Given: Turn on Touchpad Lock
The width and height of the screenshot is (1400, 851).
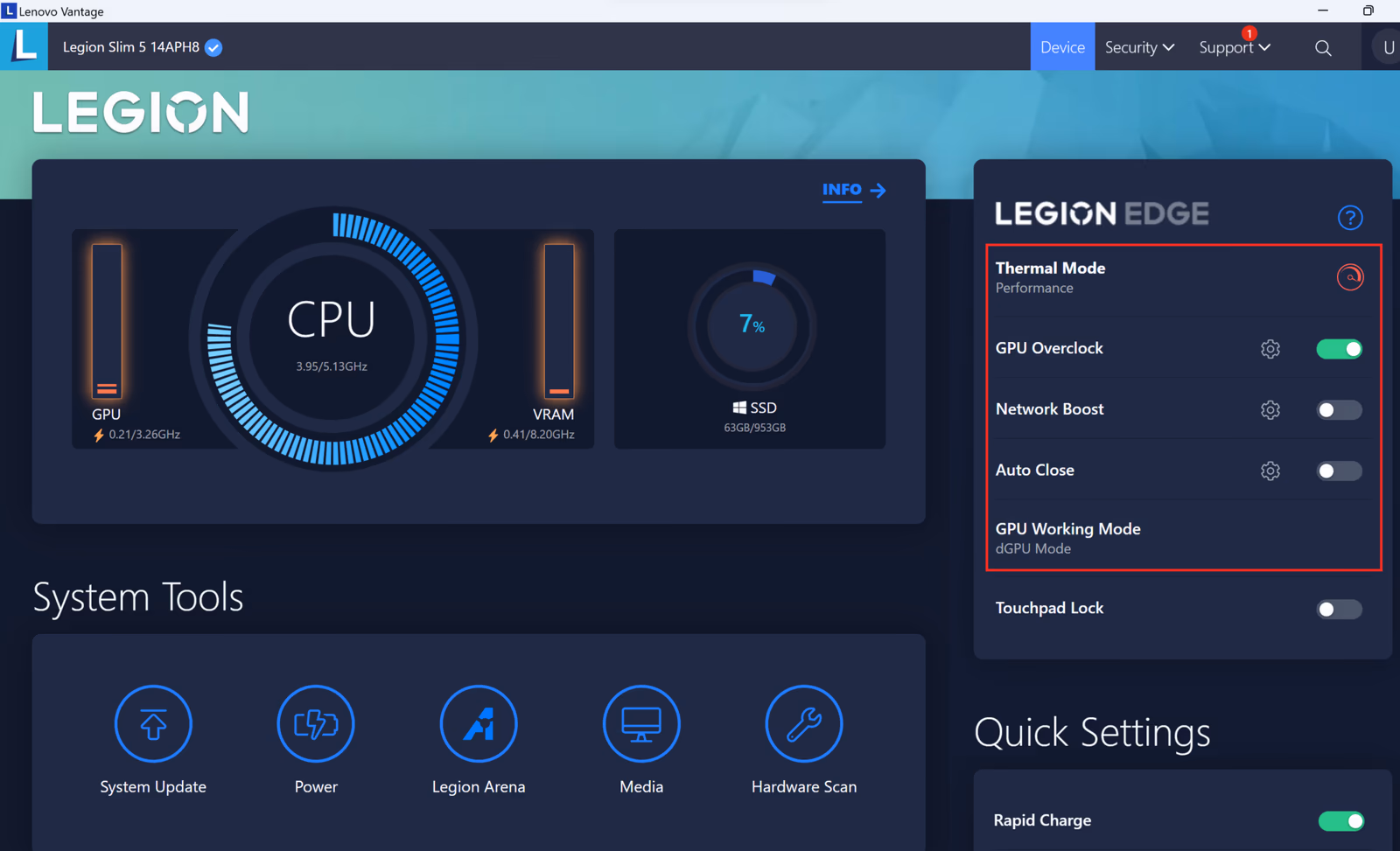Looking at the screenshot, I should point(1340,610).
